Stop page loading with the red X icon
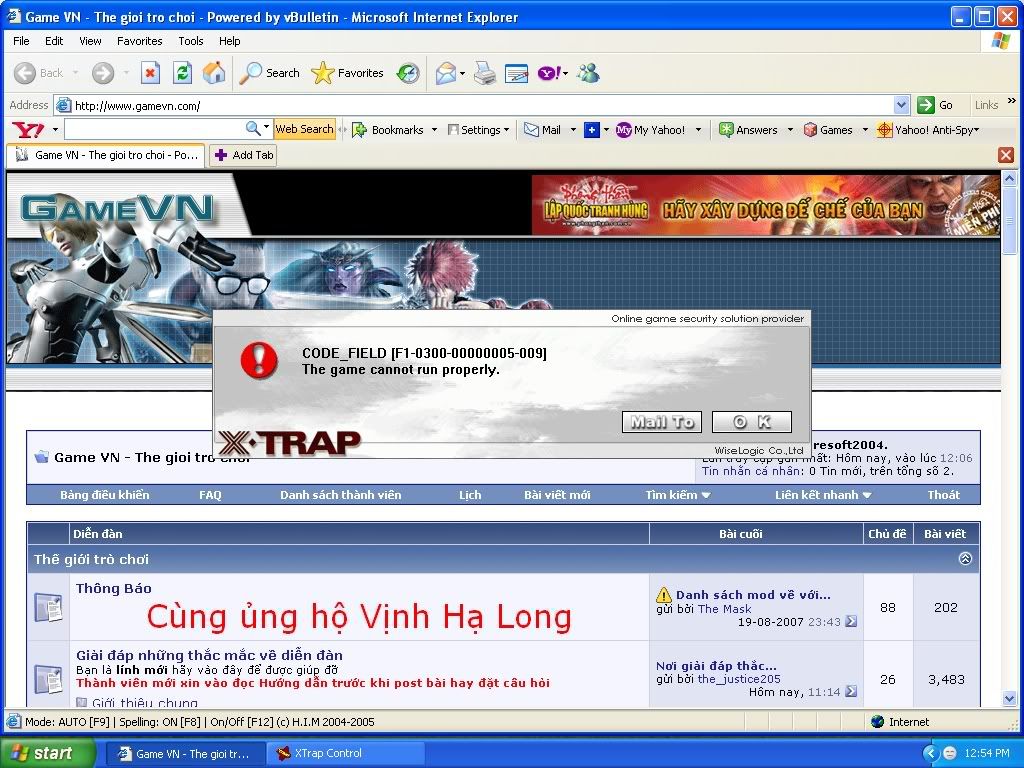This screenshot has height=768, width=1024. point(150,73)
